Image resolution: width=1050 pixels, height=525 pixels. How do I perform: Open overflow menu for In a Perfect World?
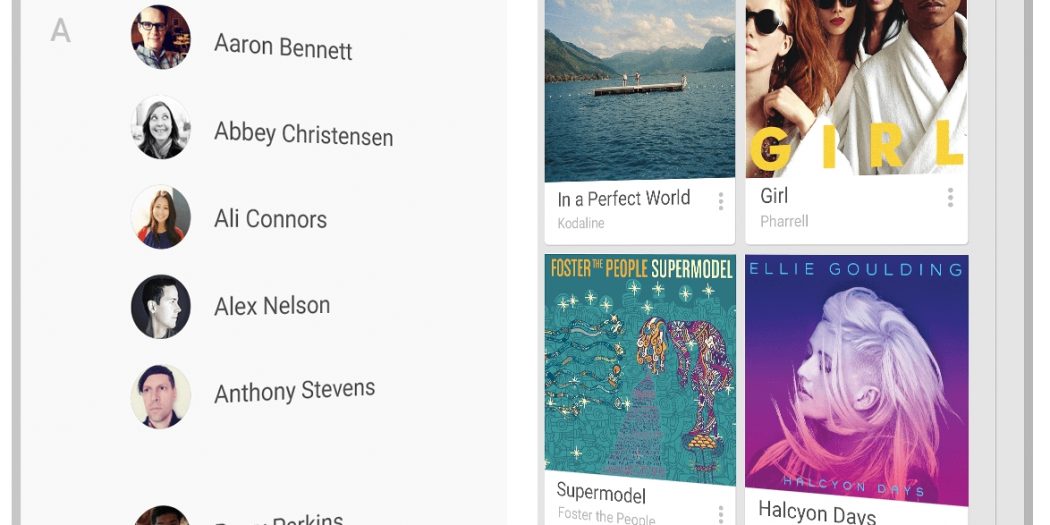point(721,201)
